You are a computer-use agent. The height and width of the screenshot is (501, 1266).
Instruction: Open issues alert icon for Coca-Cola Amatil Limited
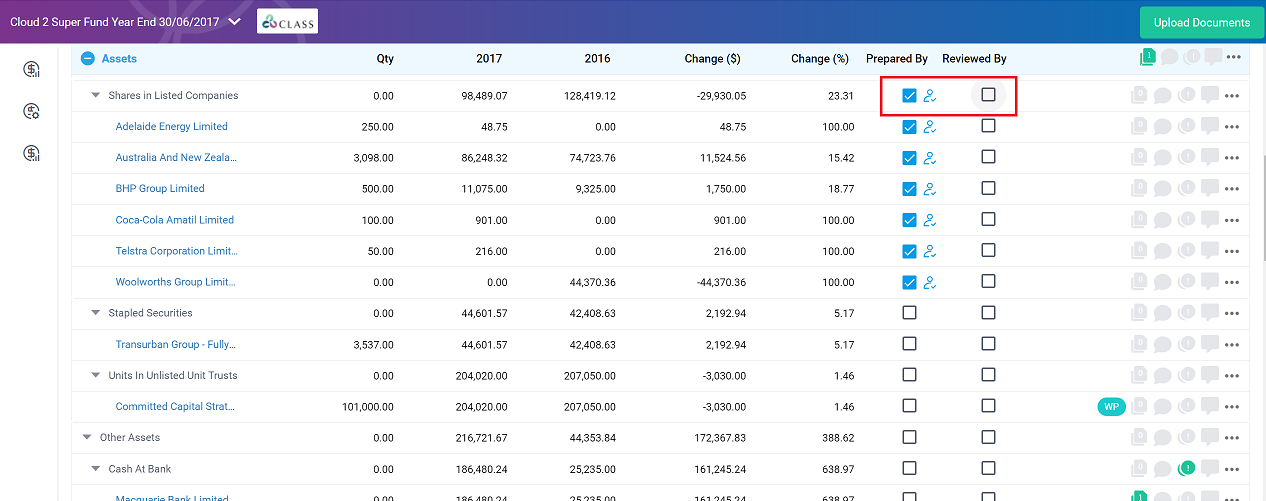(x=1188, y=220)
